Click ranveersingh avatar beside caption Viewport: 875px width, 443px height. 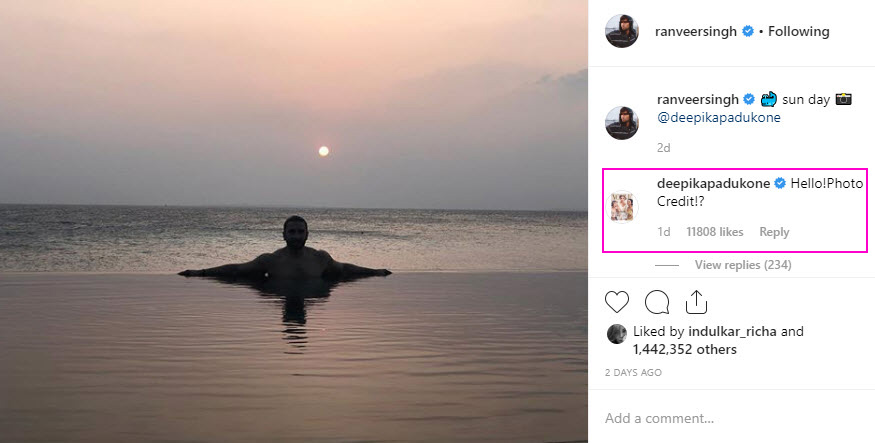(x=621, y=122)
